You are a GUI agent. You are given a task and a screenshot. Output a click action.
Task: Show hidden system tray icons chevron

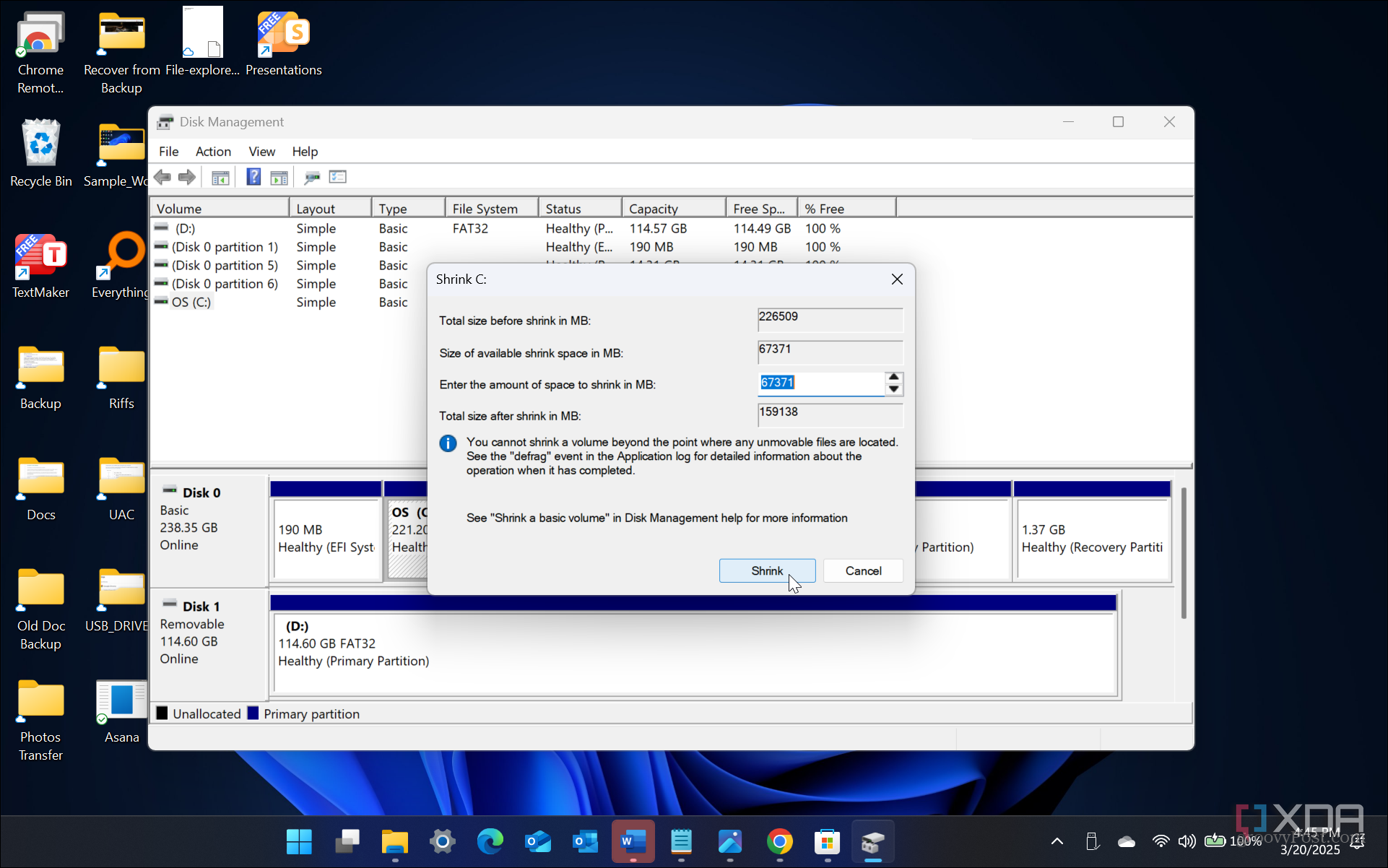click(1057, 841)
